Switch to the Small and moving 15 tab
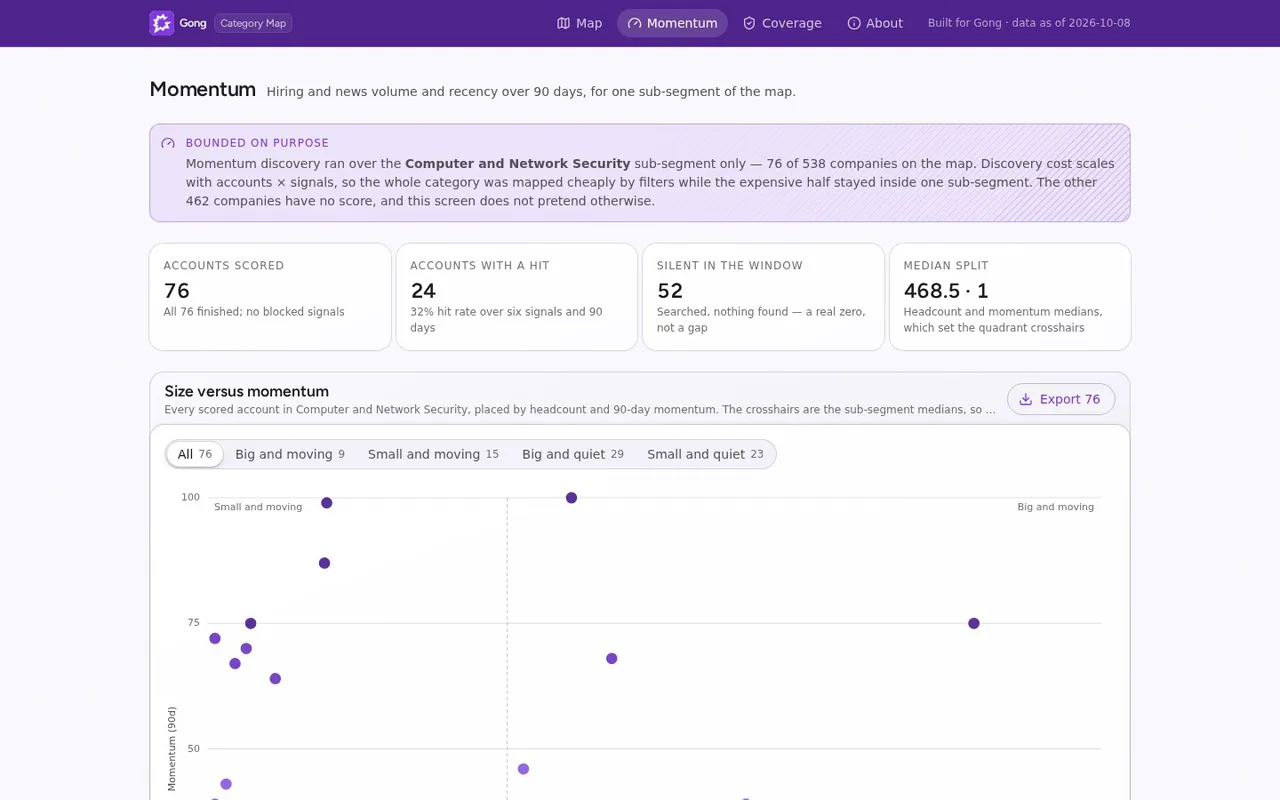Screen dimensions: 1280x800 pyautogui.click(x=433, y=454)
